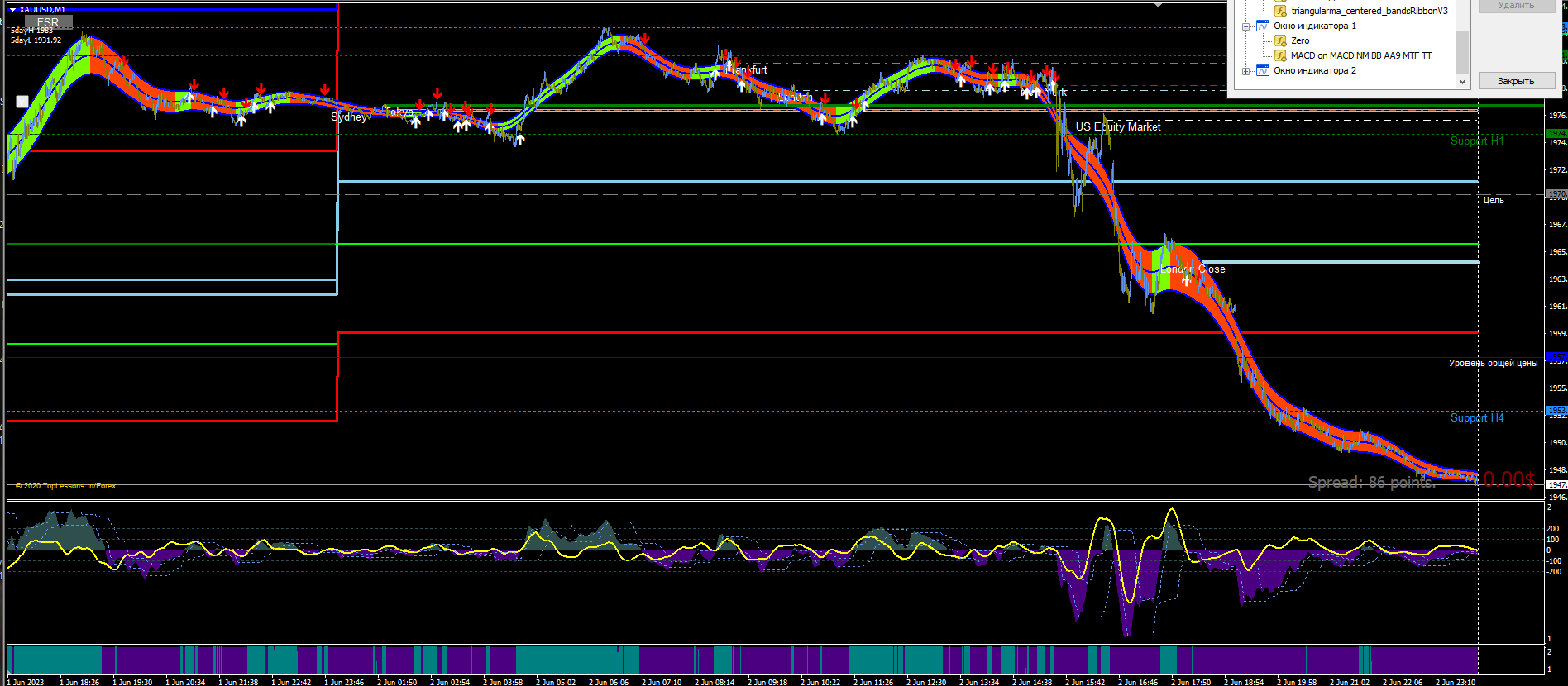
Task: Click the indicator list scrollbar thumb
Action: (1462, 51)
